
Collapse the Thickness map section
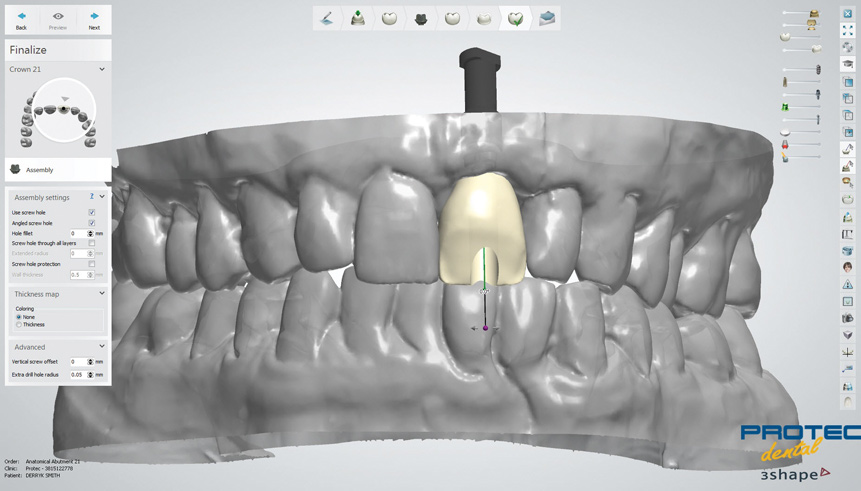point(102,294)
